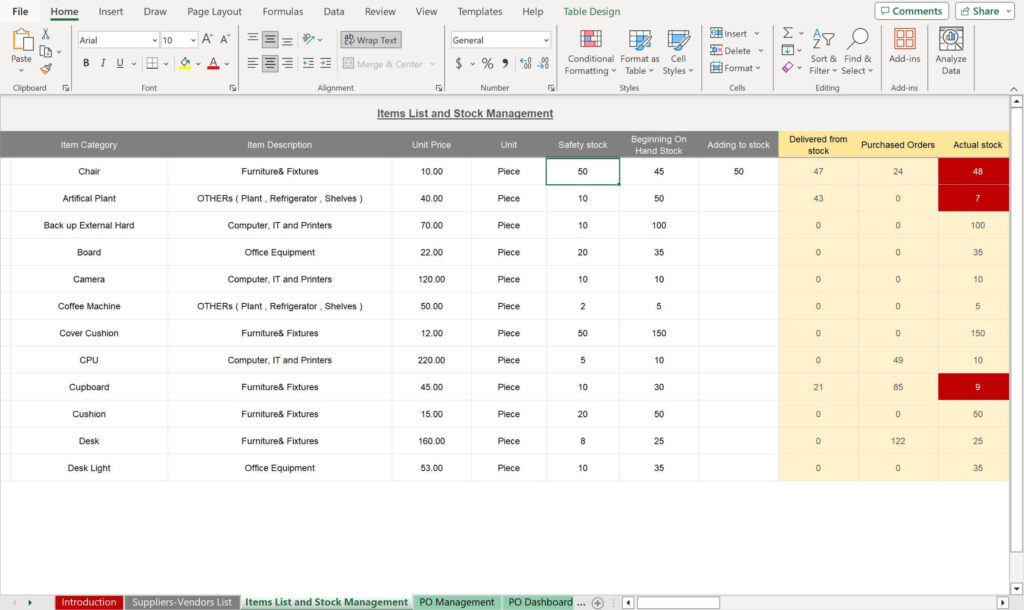The width and height of the screenshot is (1024, 610).
Task: Apply red Font Color swatch
Action: tap(213, 63)
